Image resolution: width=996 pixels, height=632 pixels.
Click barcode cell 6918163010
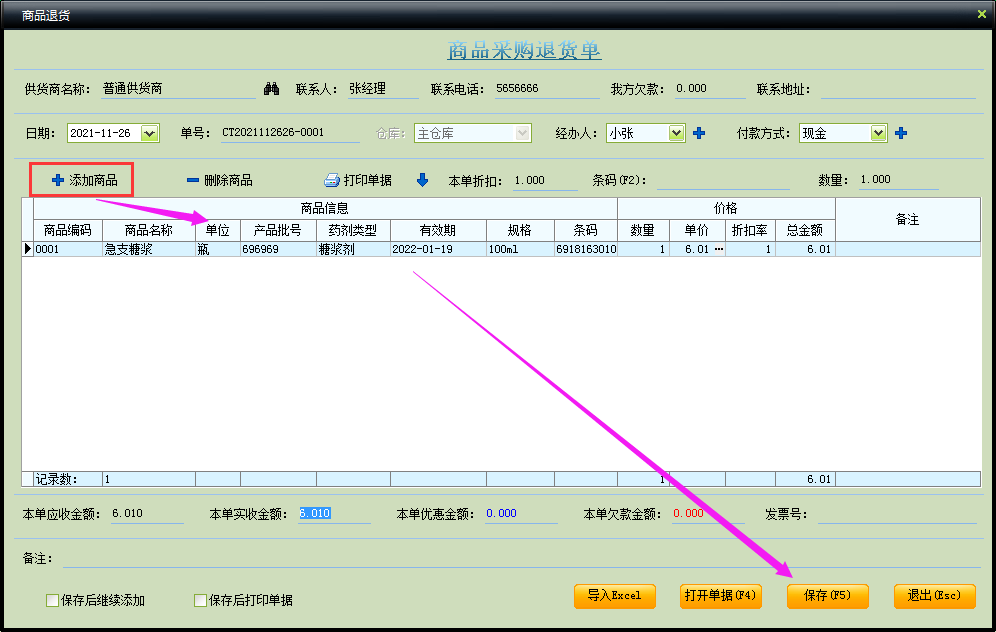(586, 249)
